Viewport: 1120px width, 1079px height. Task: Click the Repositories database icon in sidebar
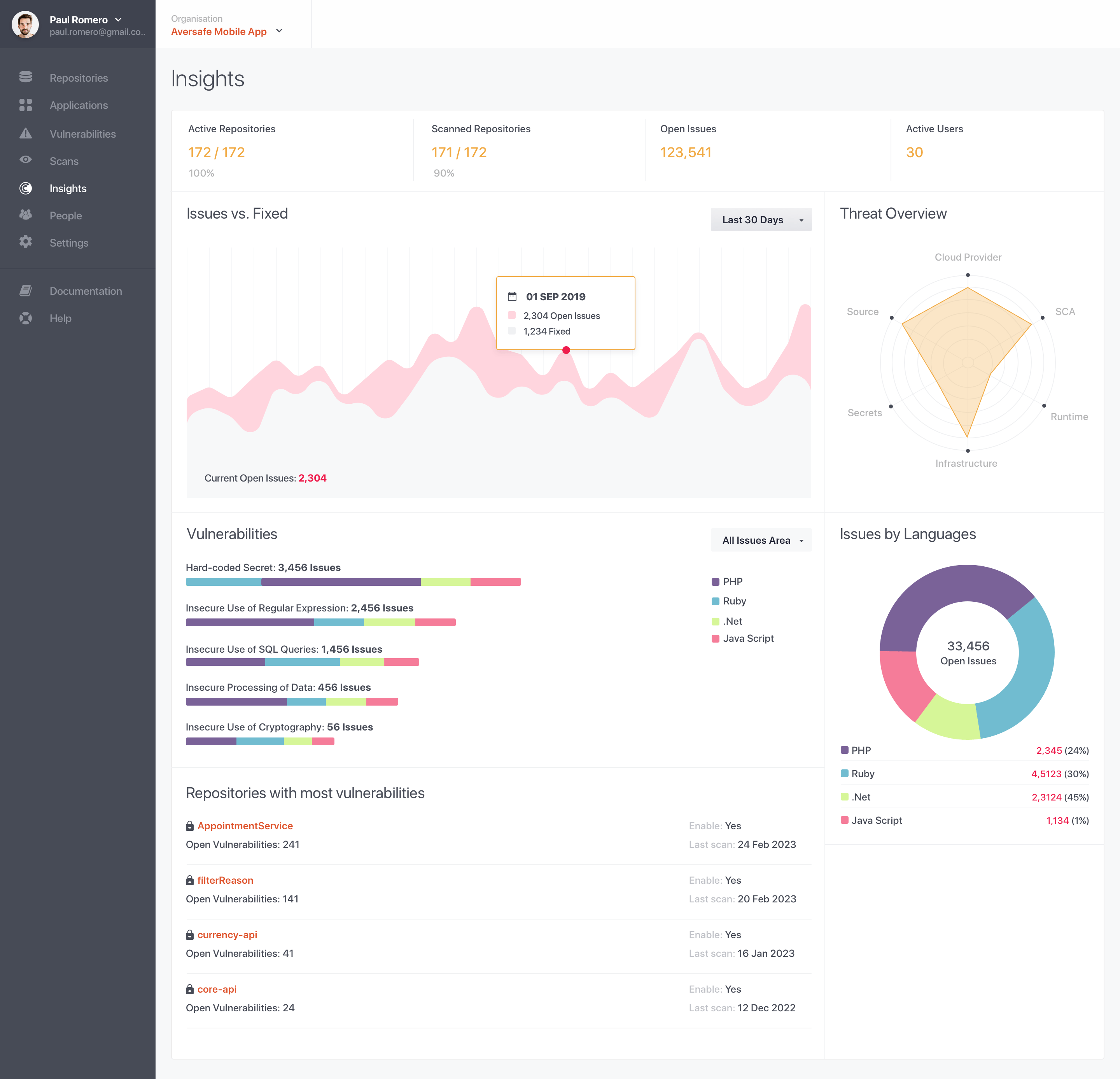26,77
